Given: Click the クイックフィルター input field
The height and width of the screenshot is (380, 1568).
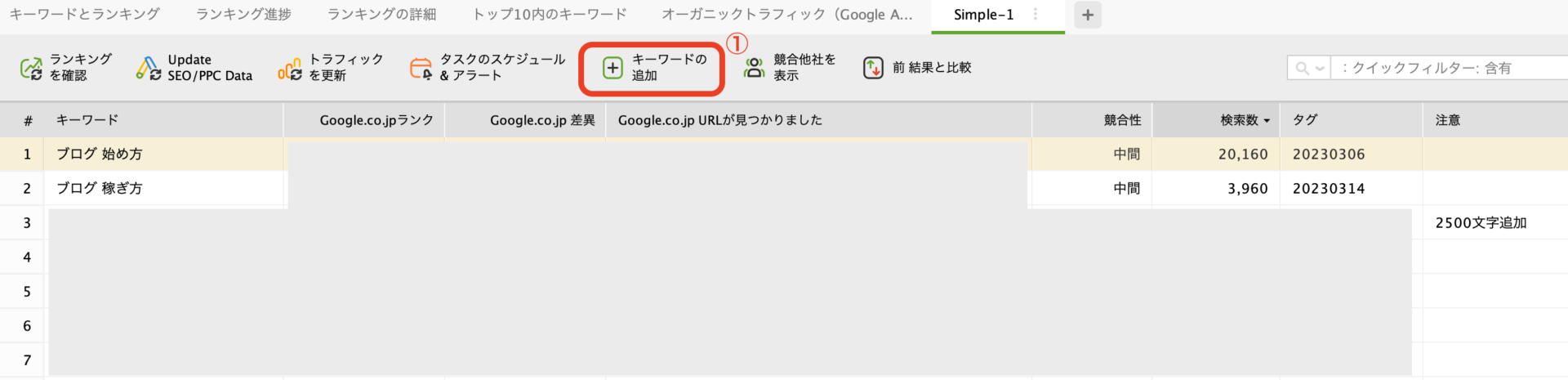Looking at the screenshot, I should coord(1450,68).
